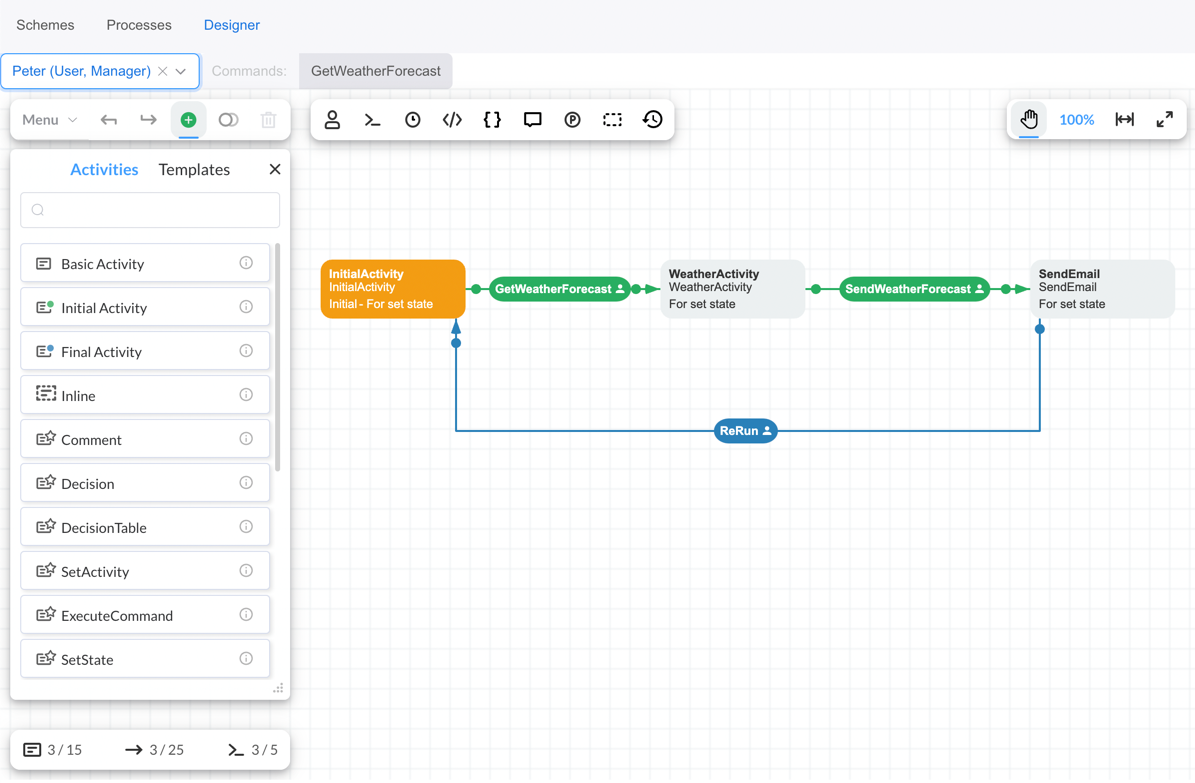Select SetActivity item
The image size is (1195, 783).
click(145, 571)
